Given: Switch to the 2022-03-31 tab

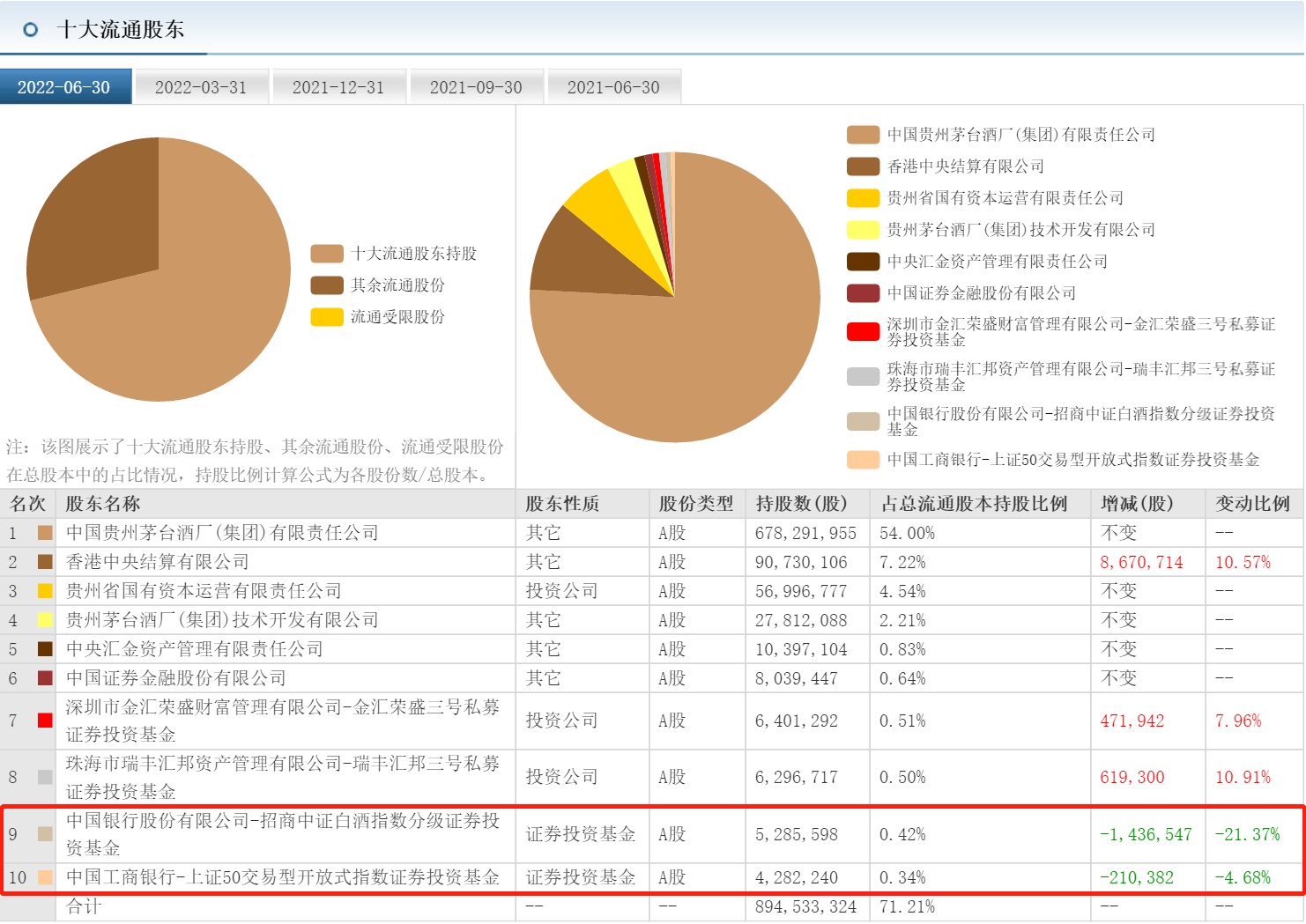Looking at the screenshot, I should pyautogui.click(x=202, y=87).
